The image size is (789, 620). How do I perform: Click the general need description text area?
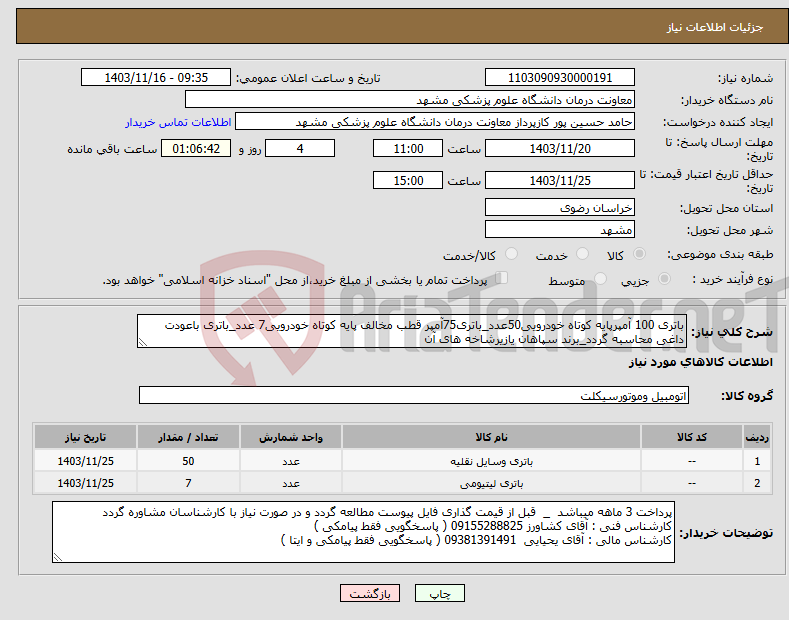[412, 331]
